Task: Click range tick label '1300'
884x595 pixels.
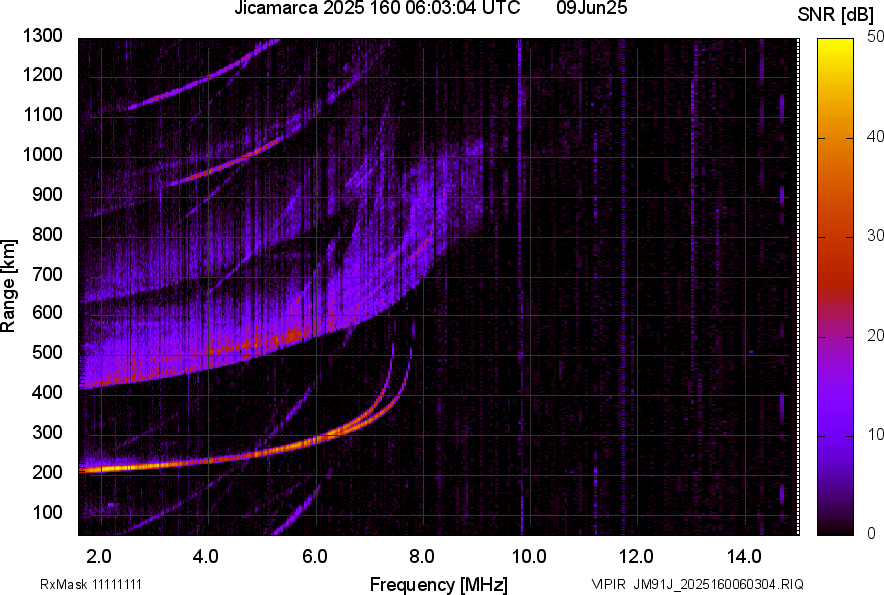Action: (42, 36)
